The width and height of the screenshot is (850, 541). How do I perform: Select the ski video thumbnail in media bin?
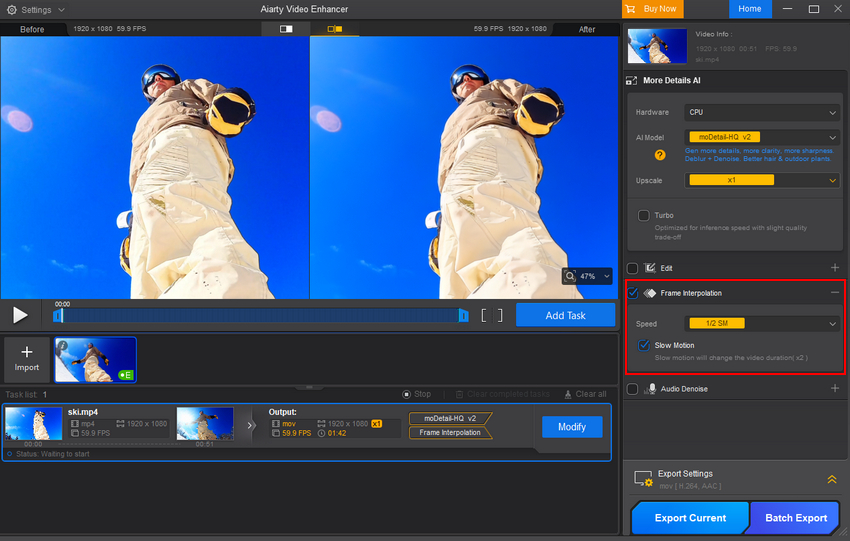coord(95,360)
